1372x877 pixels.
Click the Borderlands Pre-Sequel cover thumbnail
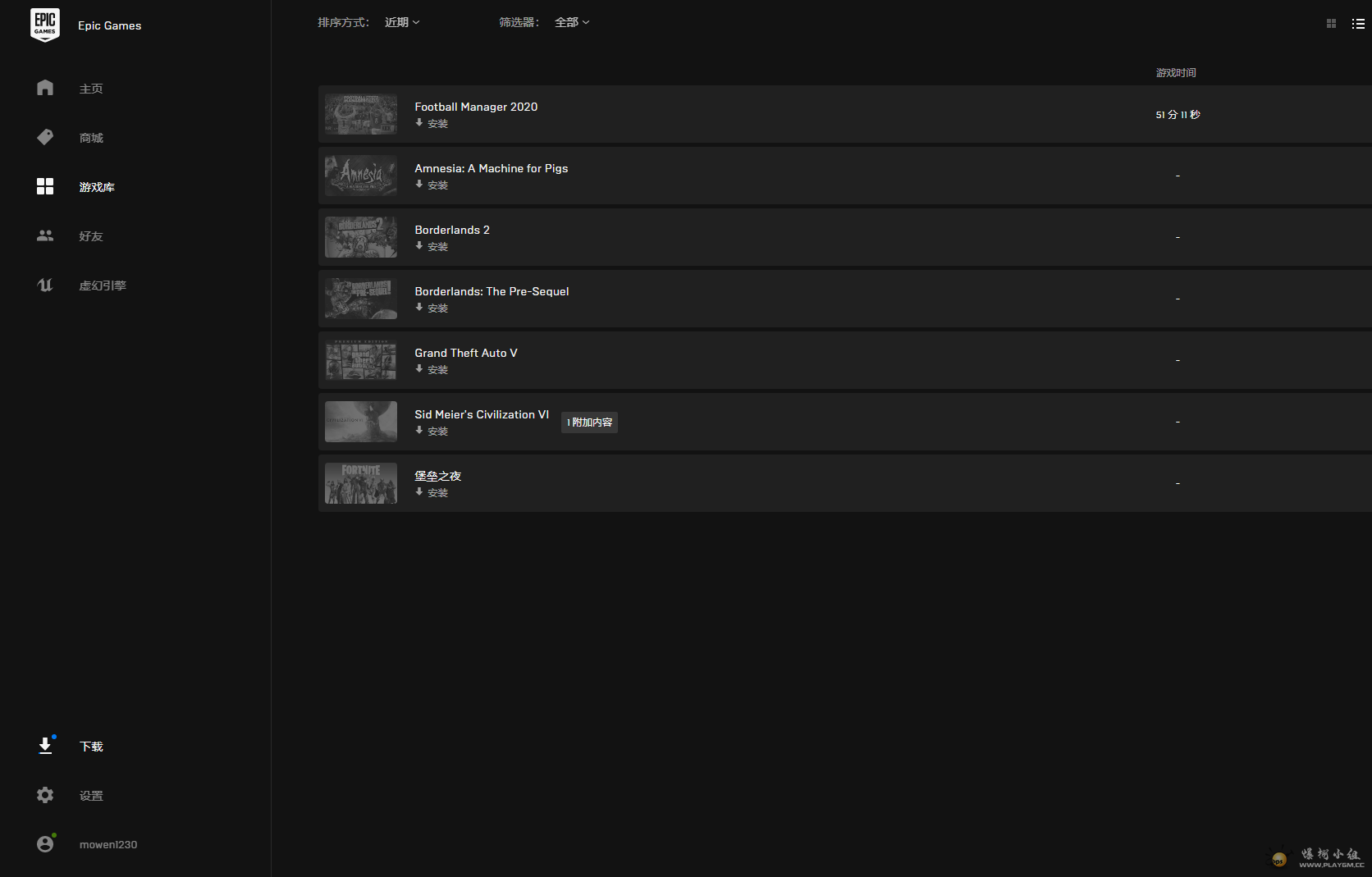coord(361,299)
